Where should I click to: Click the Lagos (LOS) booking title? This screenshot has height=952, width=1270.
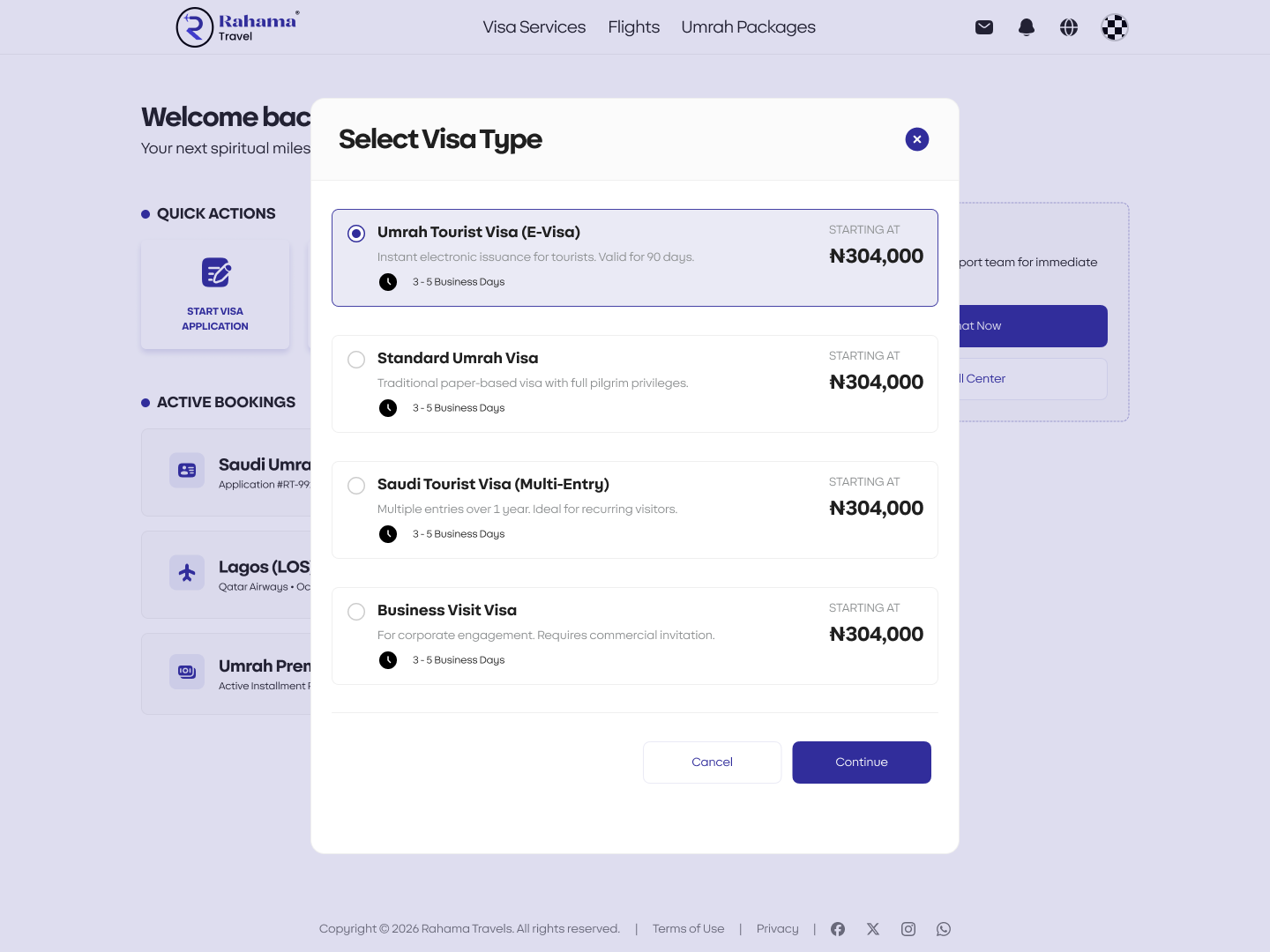(x=265, y=567)
